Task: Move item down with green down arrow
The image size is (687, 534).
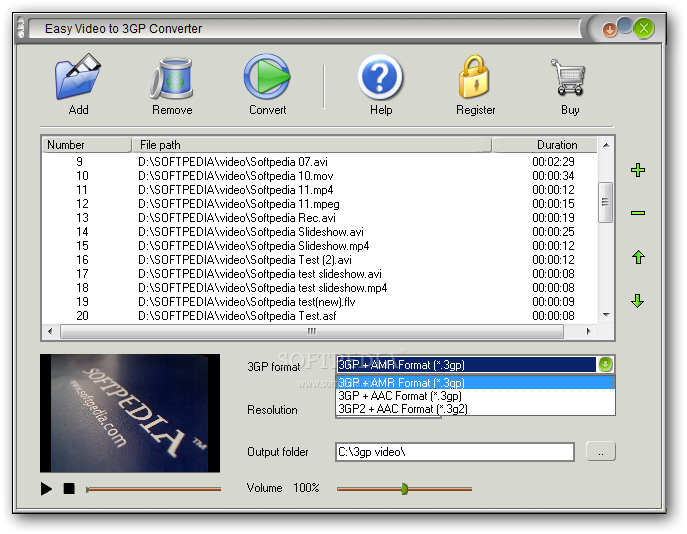Action: point(638,301)
